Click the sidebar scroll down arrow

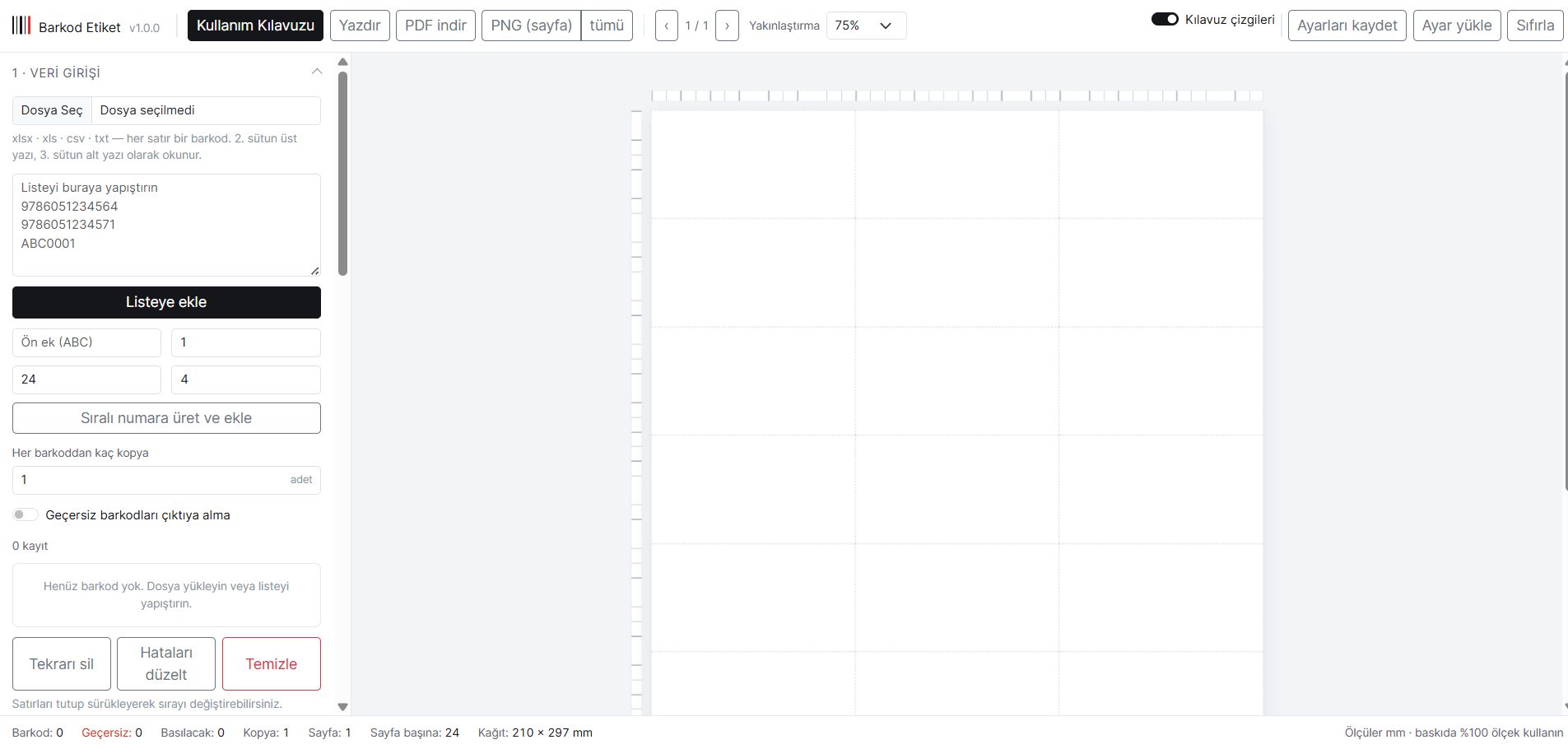[343, 707]
